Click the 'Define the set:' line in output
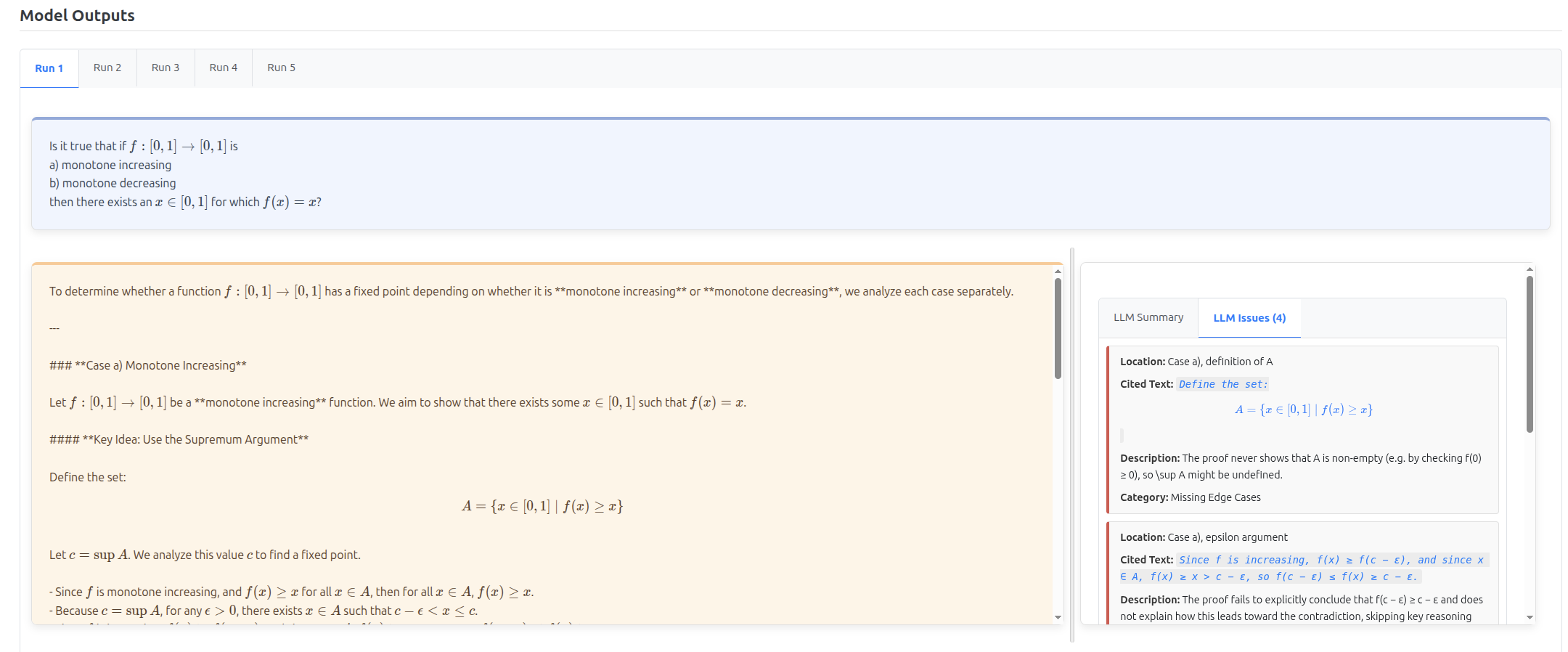This screenshot has height=652, width=1568. click(88, 477)
